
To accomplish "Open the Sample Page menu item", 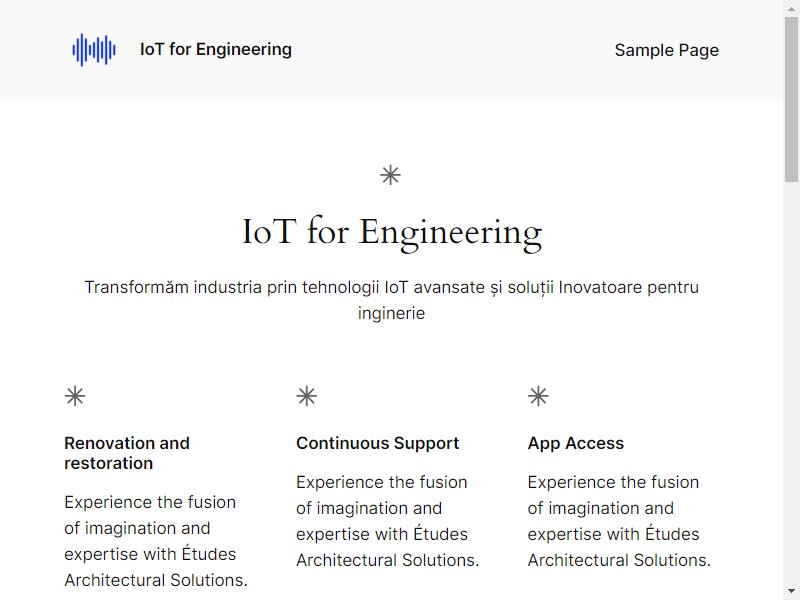I will pos(666,50).
